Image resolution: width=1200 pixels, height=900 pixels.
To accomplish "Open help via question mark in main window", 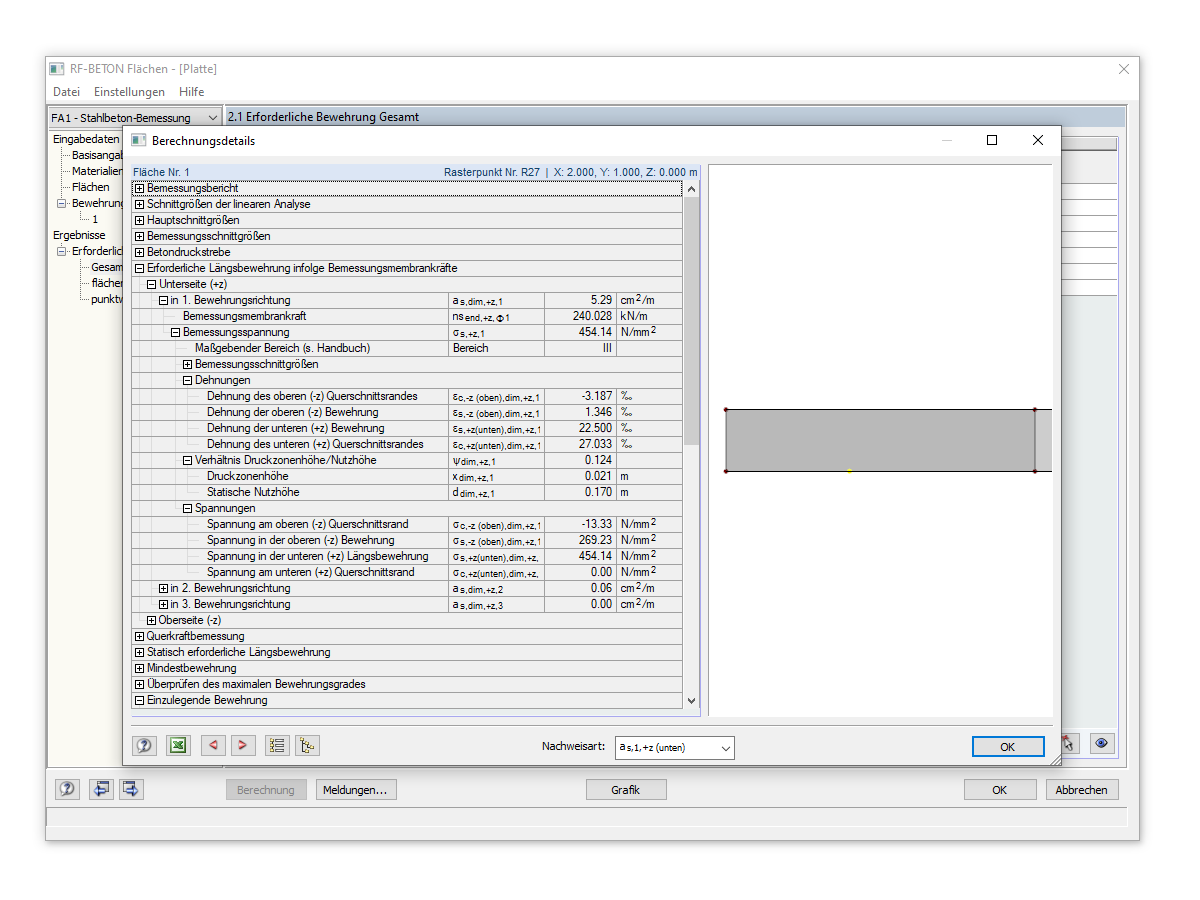I will tap(67, 789).
